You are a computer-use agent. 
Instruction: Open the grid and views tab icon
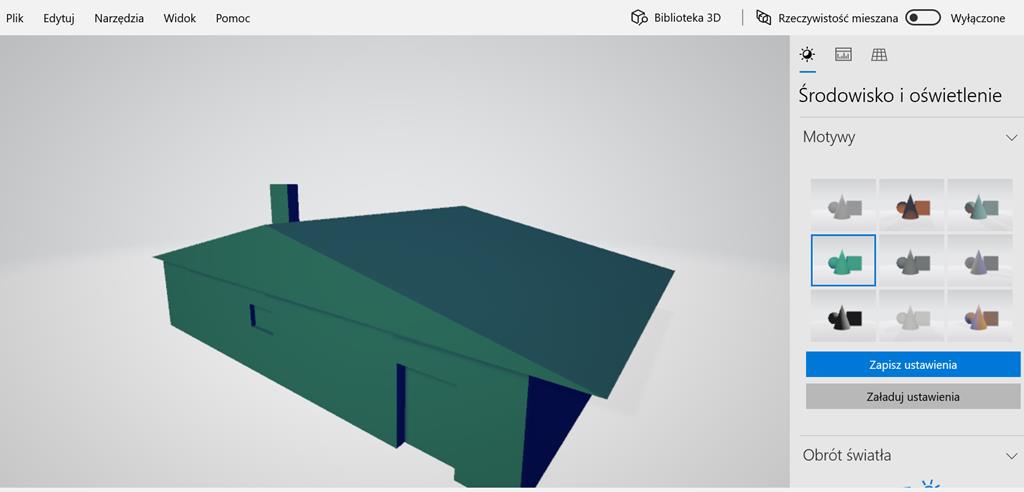879,55
